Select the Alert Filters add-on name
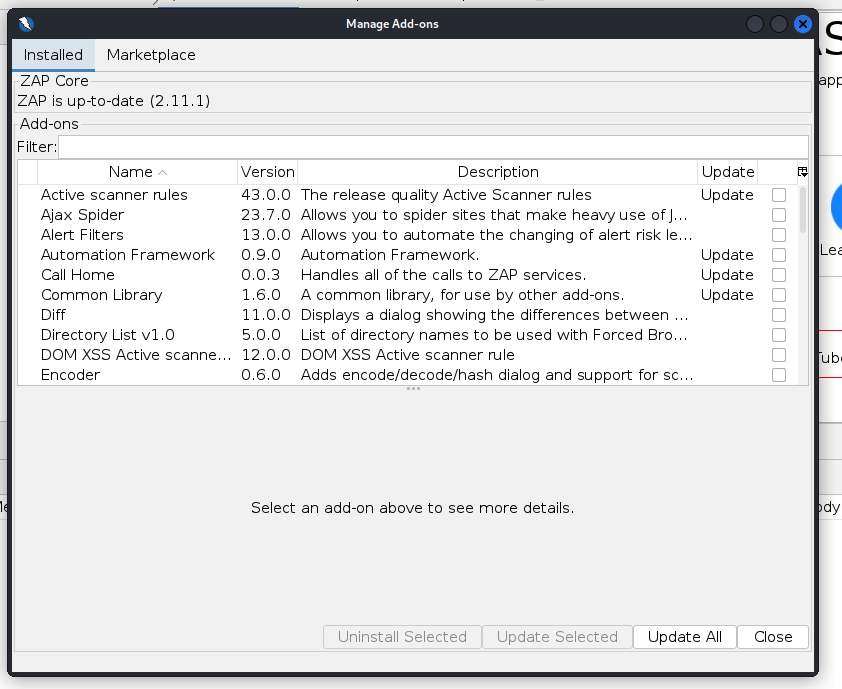The height and width of the screenshot is (689, 842). (x=82, y=235)
